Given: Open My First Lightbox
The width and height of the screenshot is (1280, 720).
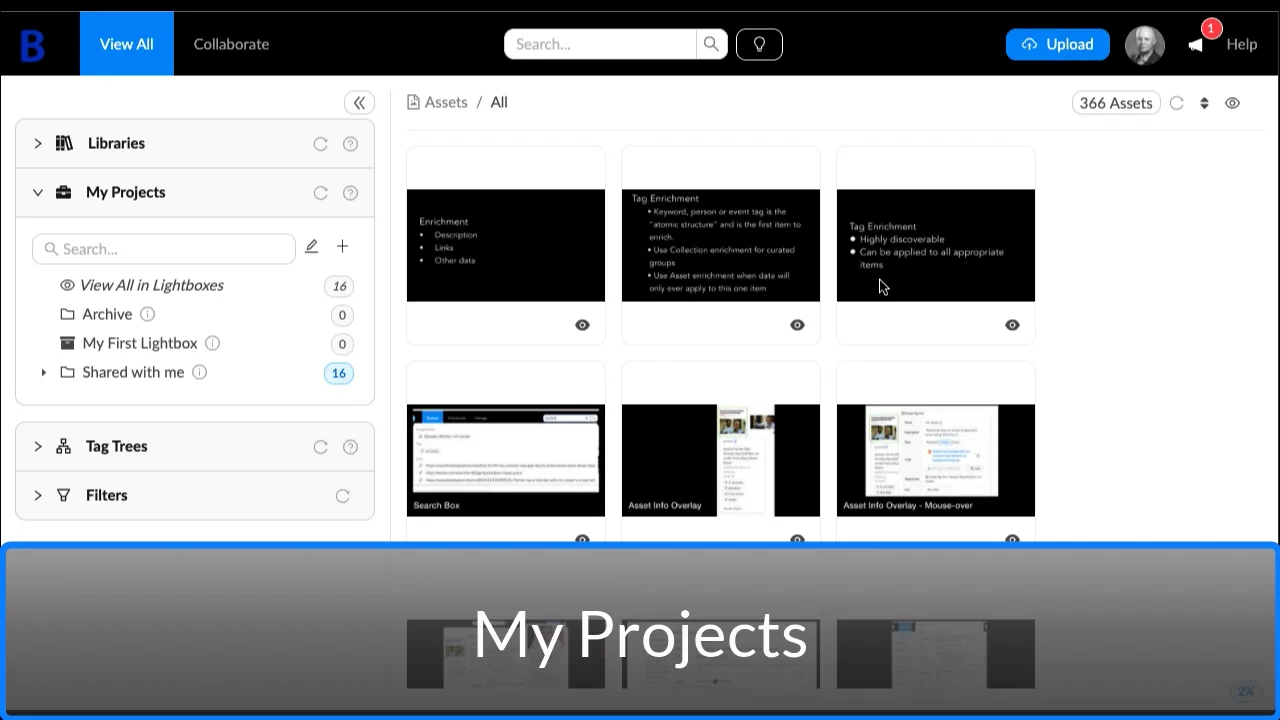Looking at the screenshot, I should click(140, 343).
